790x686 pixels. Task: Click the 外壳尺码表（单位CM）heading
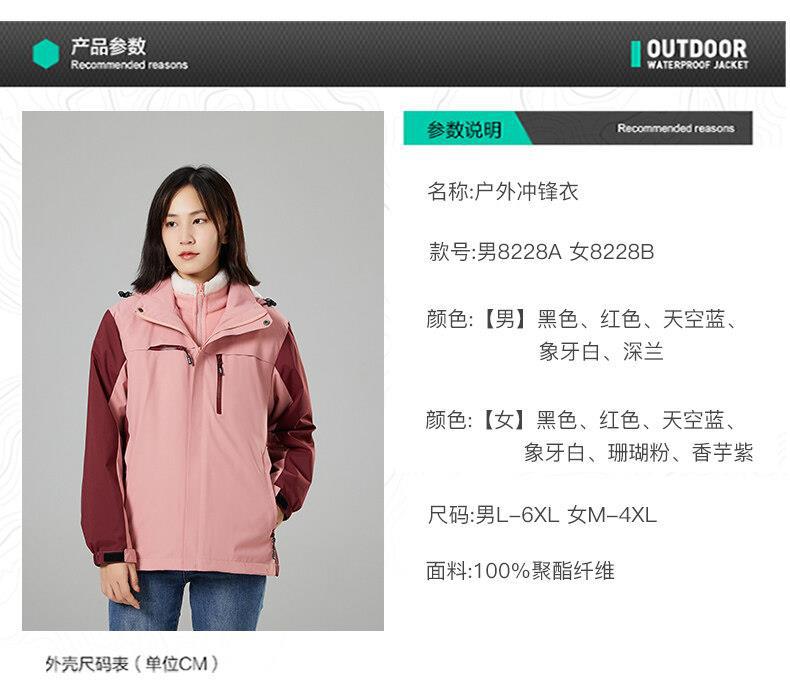(132, 664)
